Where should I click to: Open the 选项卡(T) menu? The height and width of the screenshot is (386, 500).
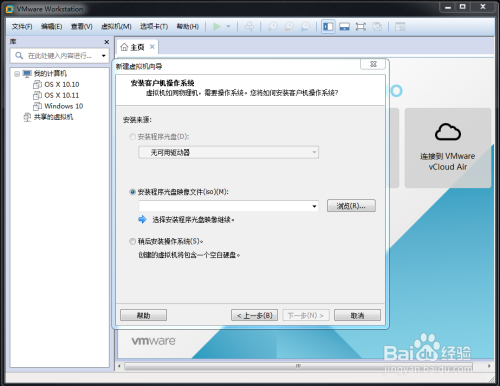click(154, 26)
